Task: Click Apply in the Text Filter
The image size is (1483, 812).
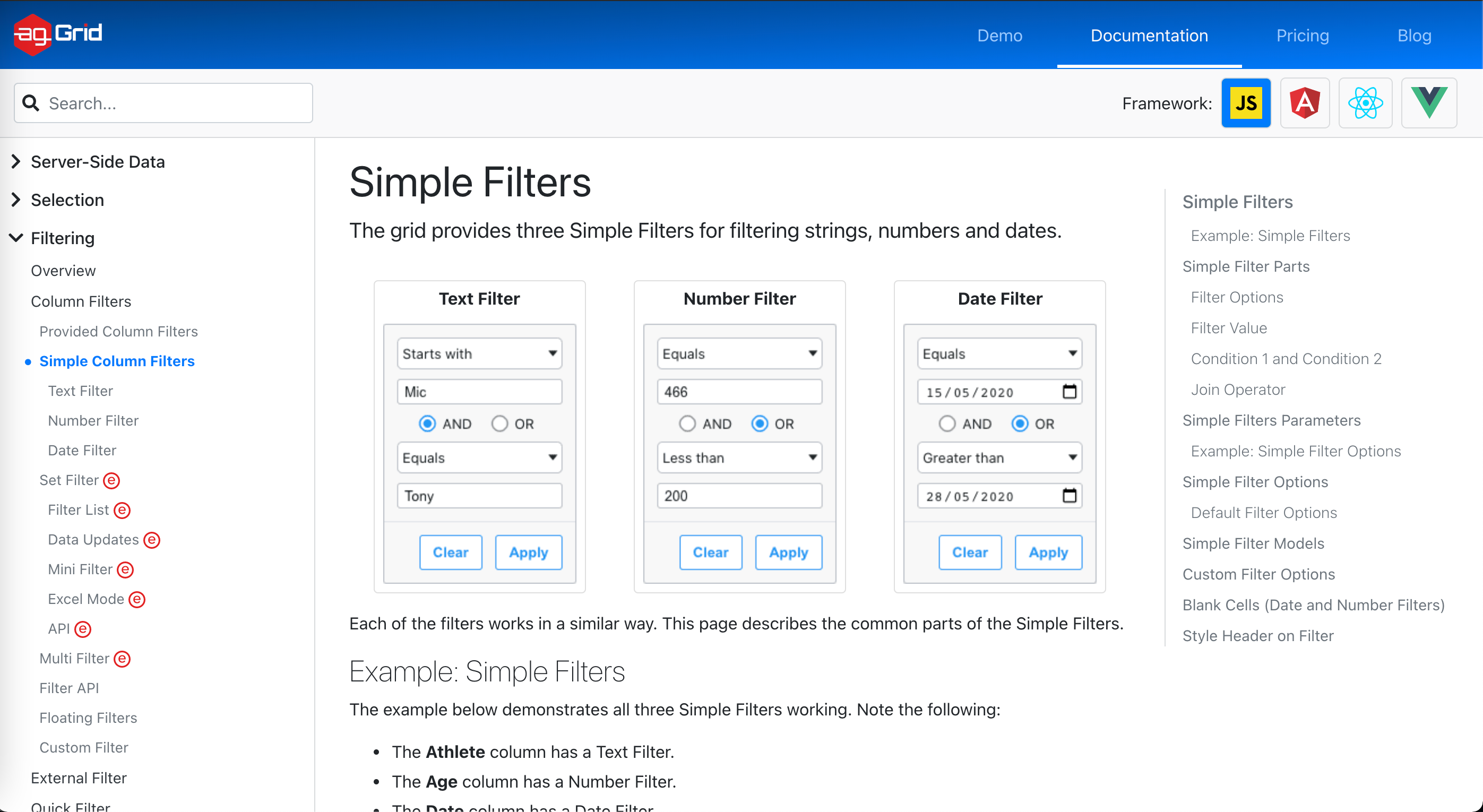Action: [x=528, y=552]
